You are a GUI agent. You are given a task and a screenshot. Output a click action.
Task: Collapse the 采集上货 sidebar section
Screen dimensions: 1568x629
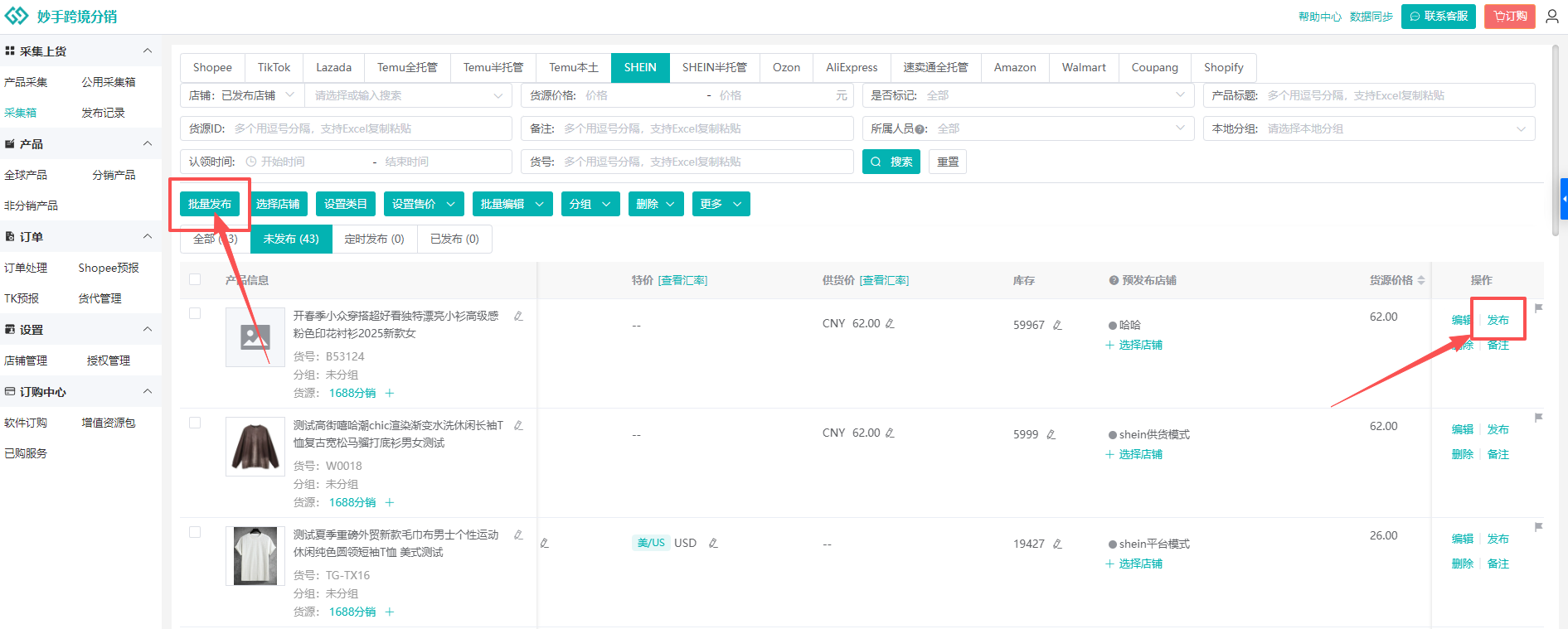148,51
